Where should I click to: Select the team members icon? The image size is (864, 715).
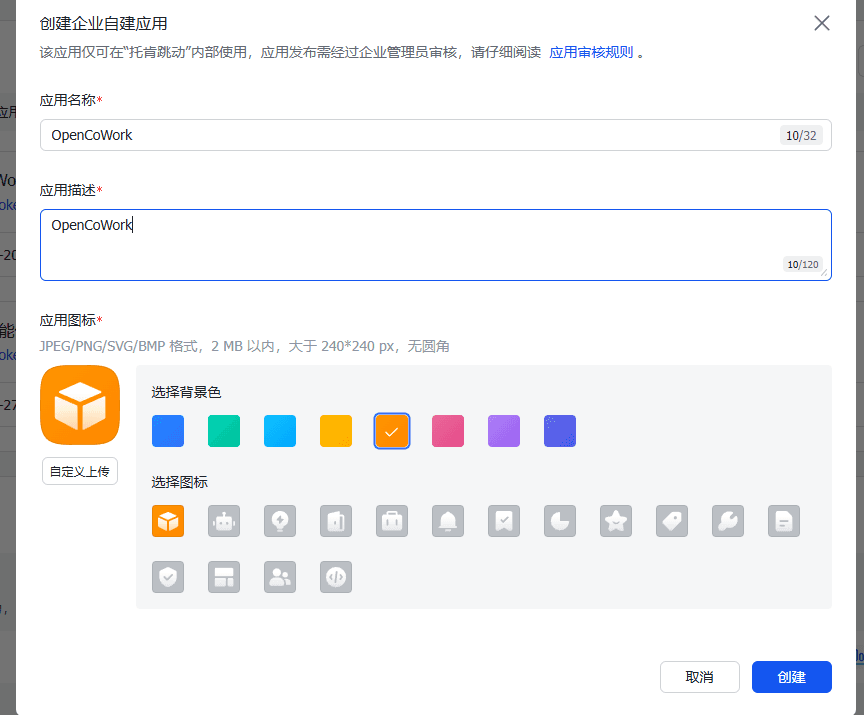point(280,577)
